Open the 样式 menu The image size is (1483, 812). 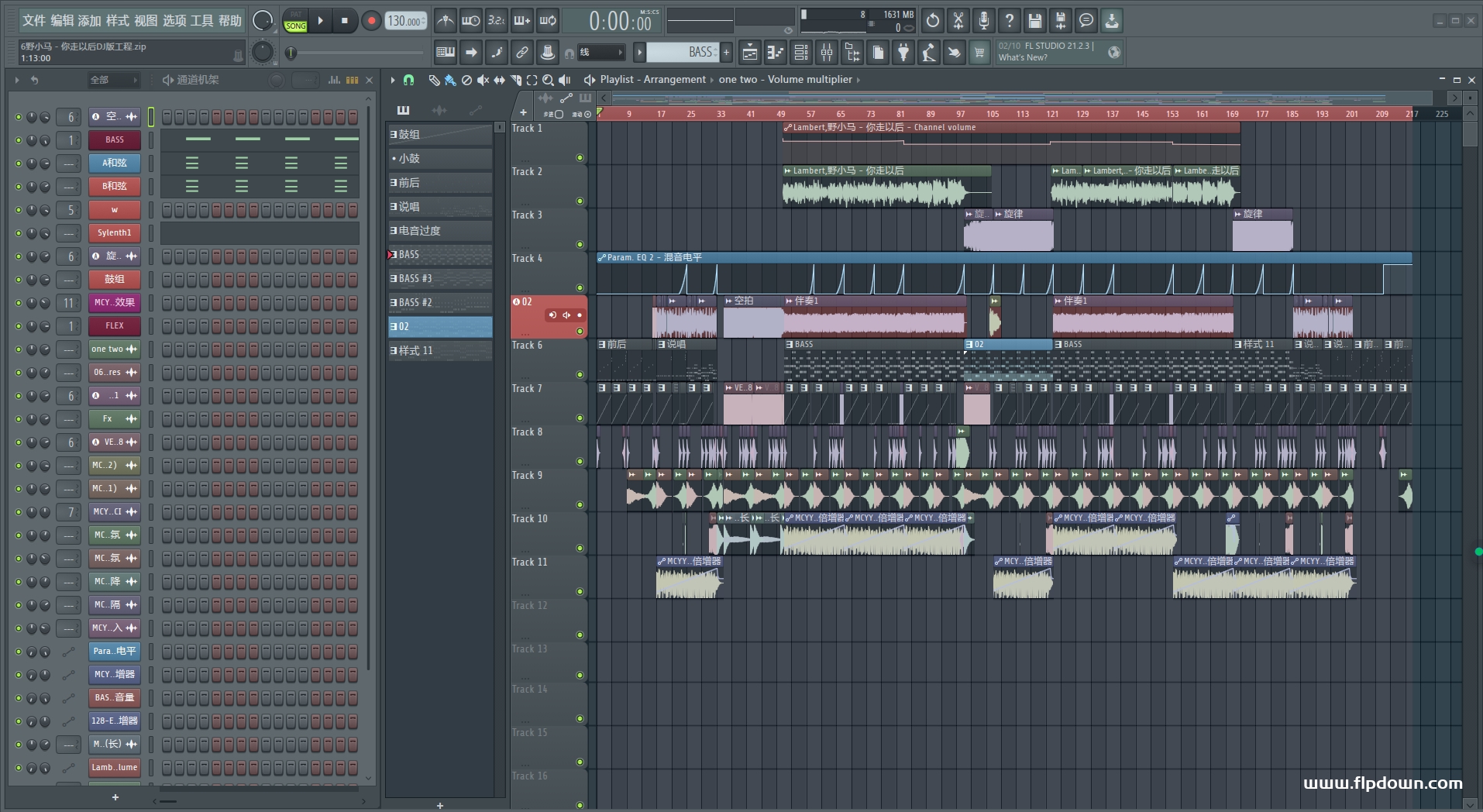(118, 21)
